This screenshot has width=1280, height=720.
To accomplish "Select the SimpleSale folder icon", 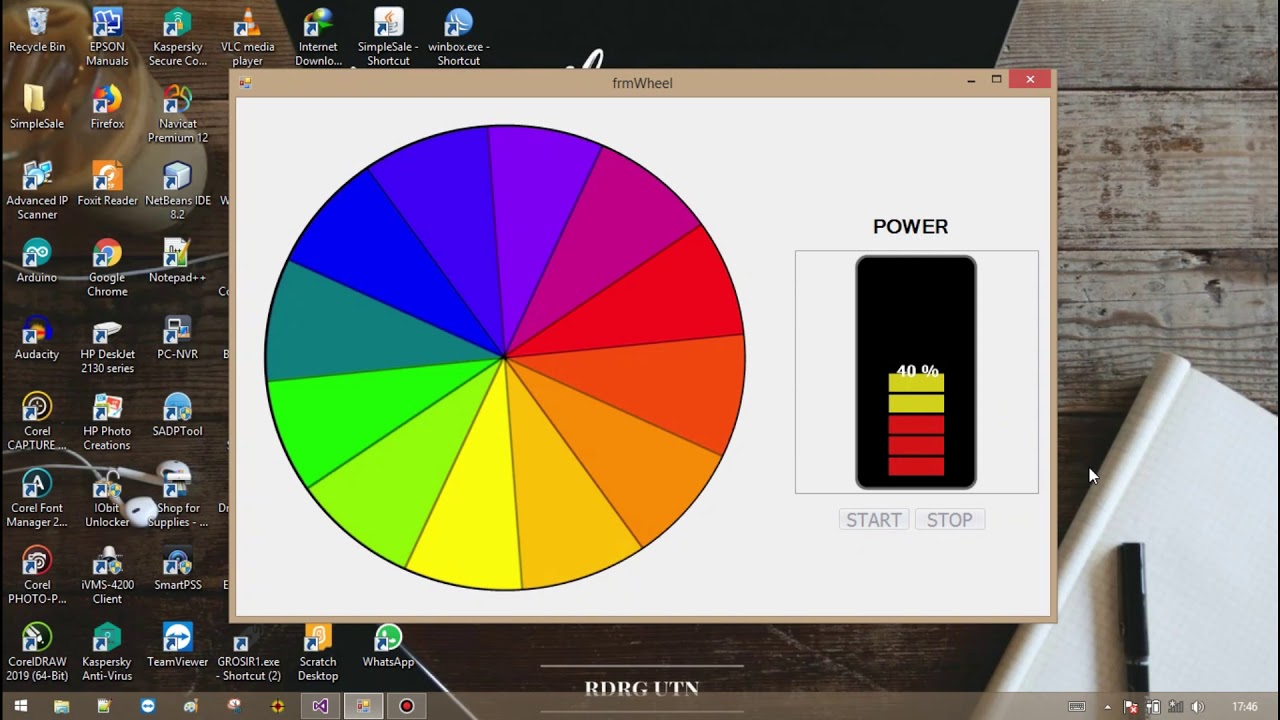I will 37,107.
